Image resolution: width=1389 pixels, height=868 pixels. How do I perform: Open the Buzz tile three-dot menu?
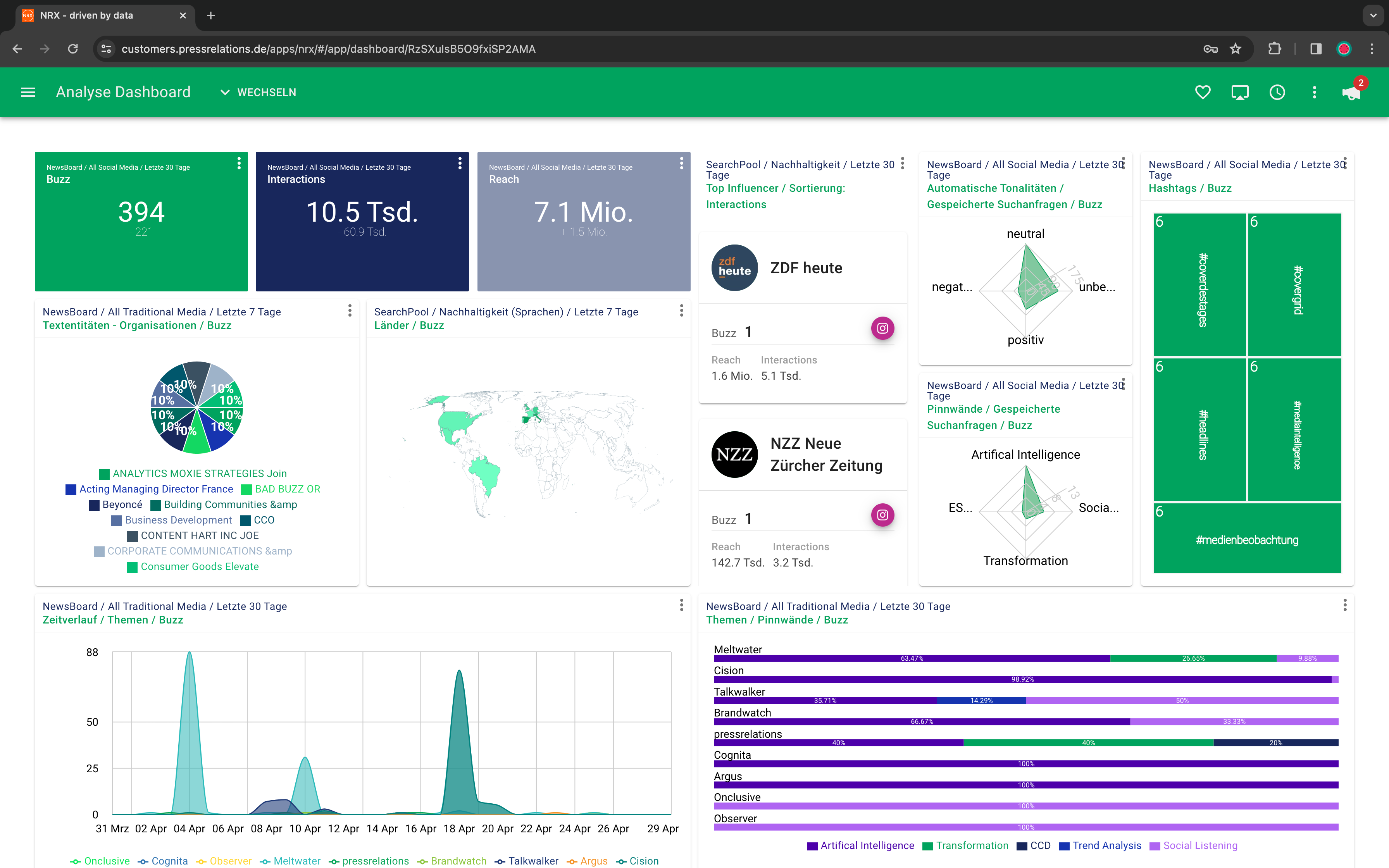coord(239,164)
